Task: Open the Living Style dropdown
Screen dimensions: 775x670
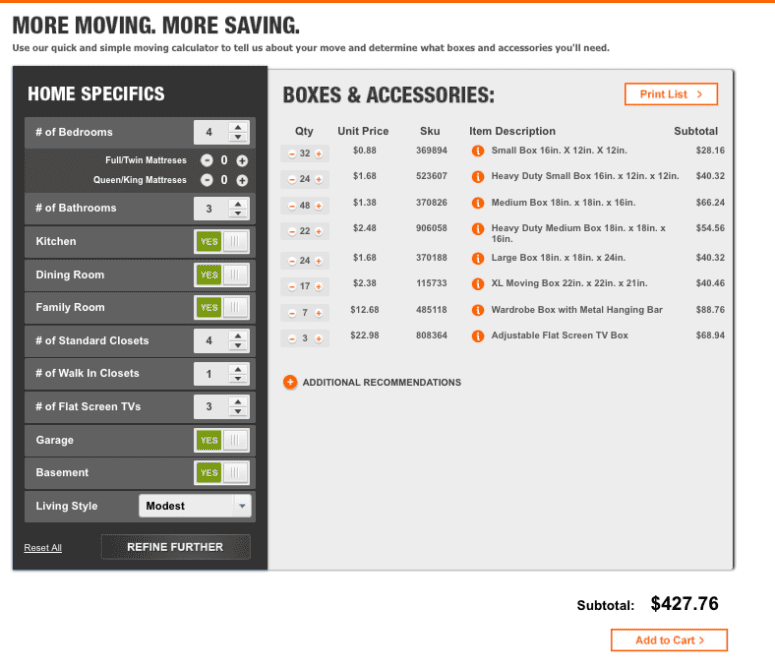Action: click(195, 506)
